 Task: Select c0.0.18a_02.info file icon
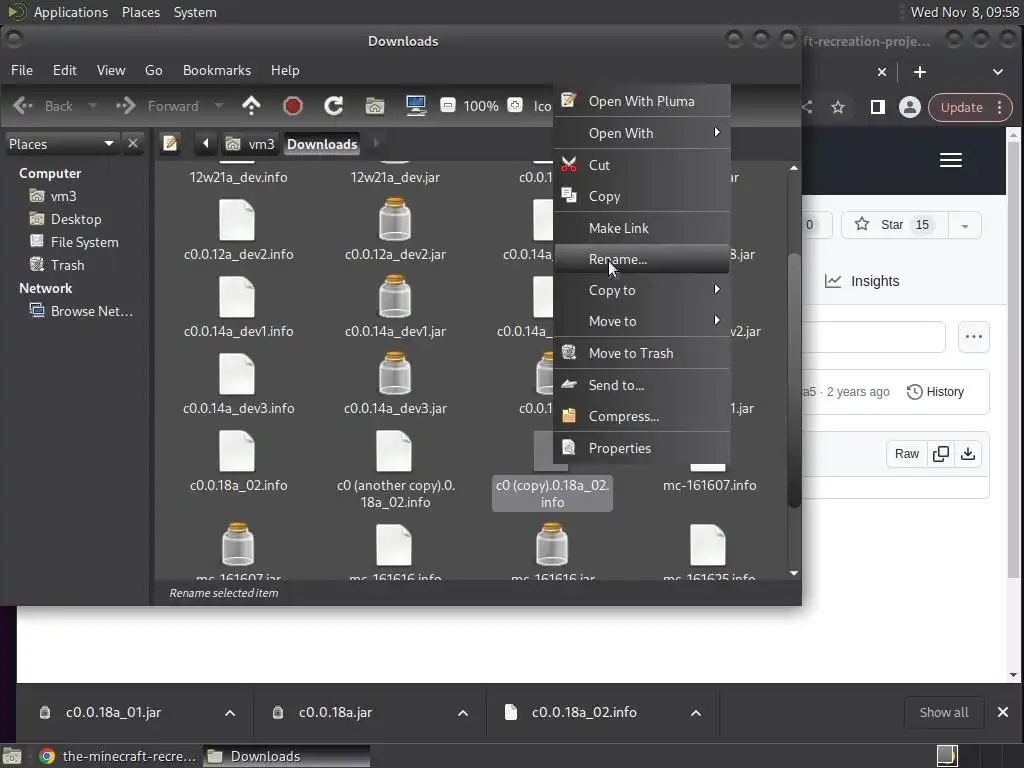coord(237,451)
